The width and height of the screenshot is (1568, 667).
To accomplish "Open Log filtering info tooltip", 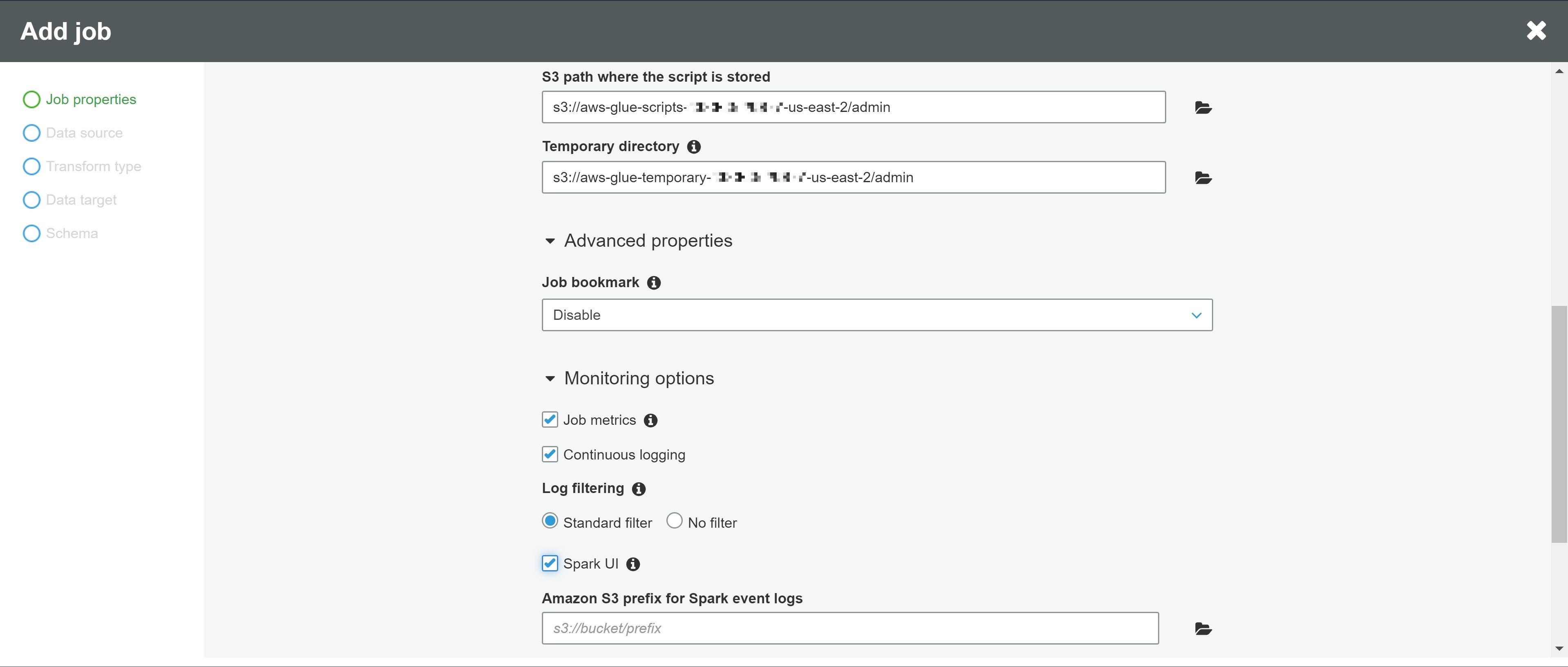I will [x=639, y=489].
